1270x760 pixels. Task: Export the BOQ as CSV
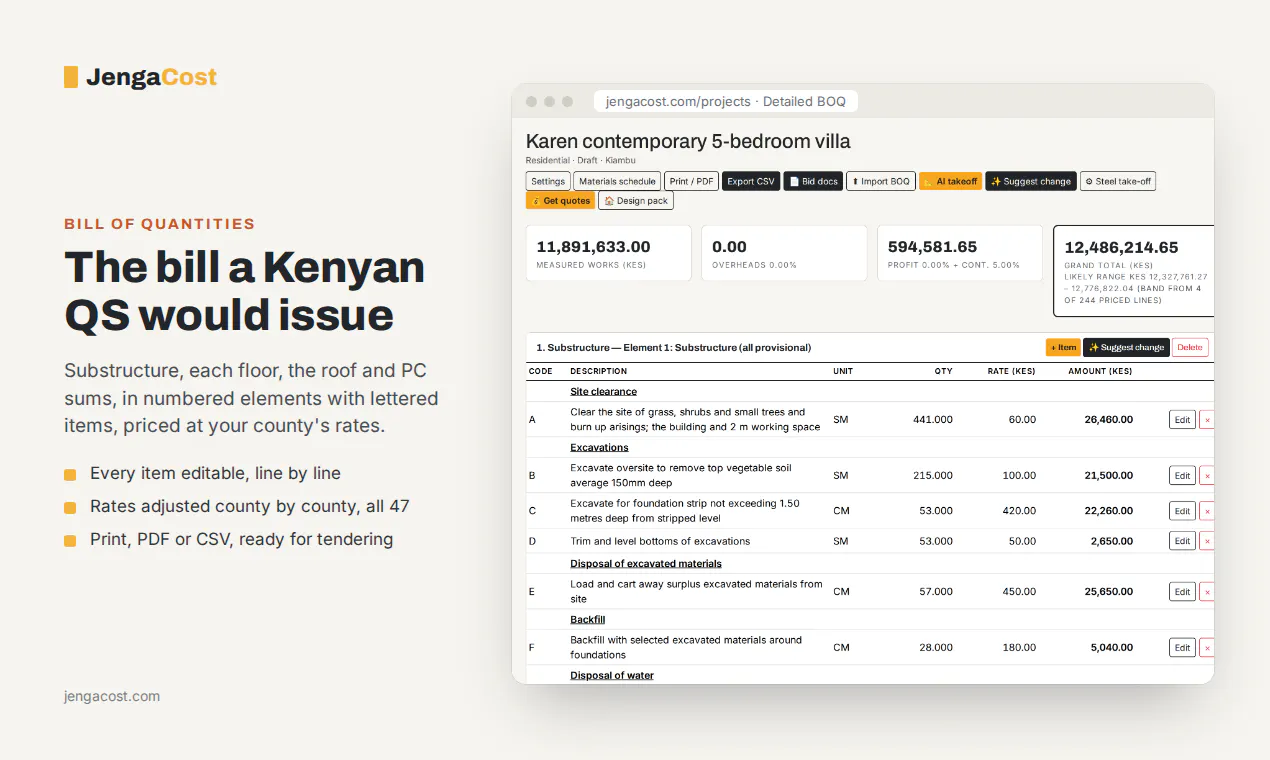[x=751, y=181]
